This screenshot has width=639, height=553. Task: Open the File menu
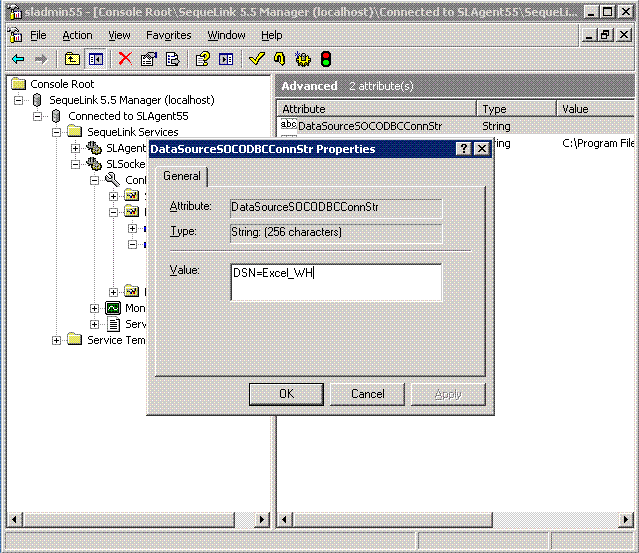click(x=38, y=35)
